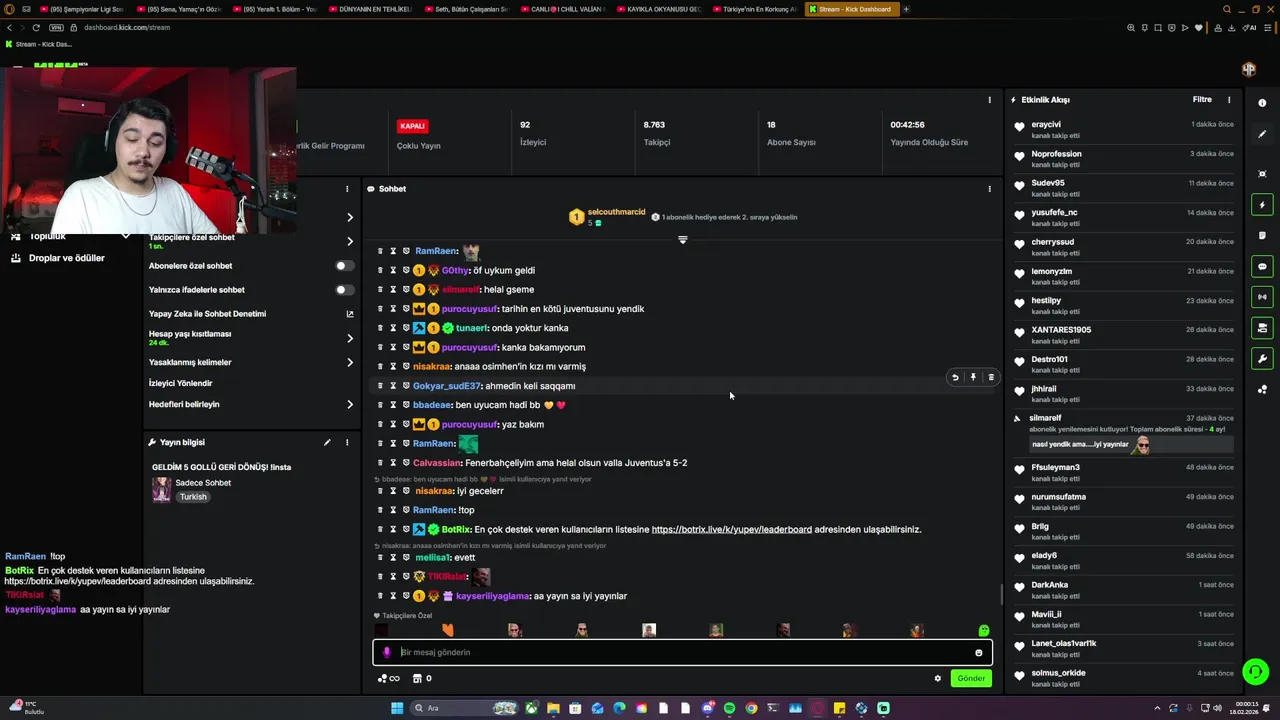Open Google Chrome from the taskbar
The height and width of the screenshot is (720, 1280).
(751, 708)
